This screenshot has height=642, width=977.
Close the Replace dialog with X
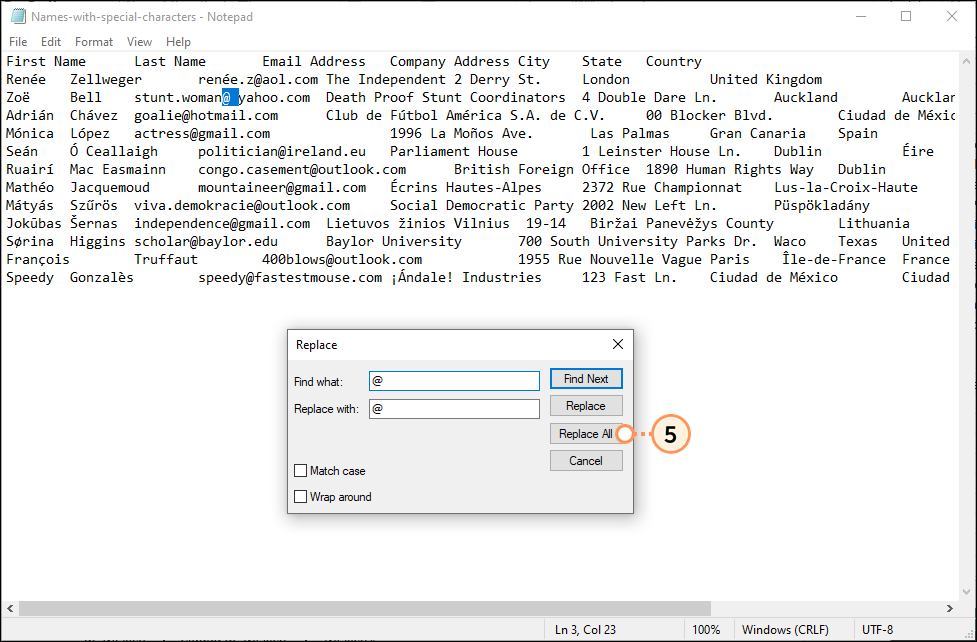617,344
